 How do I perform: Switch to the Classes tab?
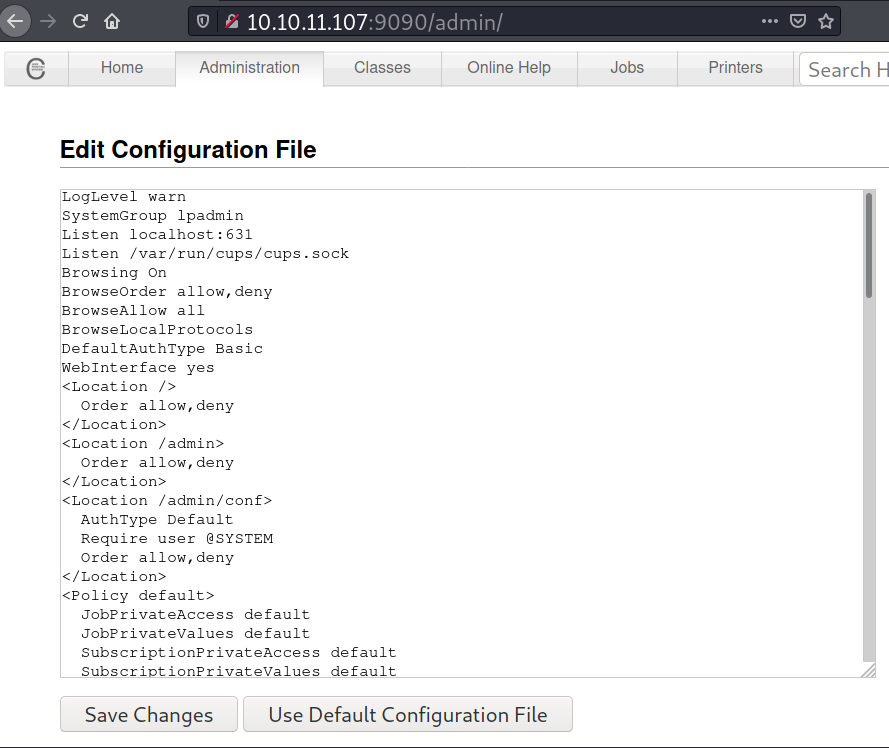pyautogui.click(x=382, y=68)
